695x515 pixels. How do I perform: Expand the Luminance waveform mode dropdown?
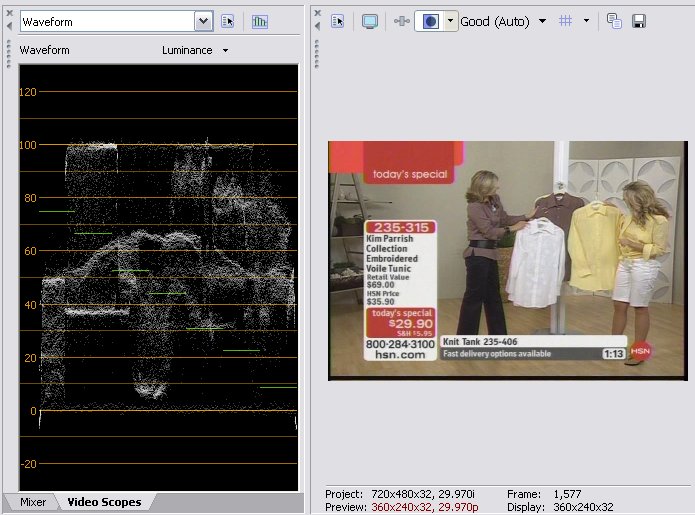225,51
